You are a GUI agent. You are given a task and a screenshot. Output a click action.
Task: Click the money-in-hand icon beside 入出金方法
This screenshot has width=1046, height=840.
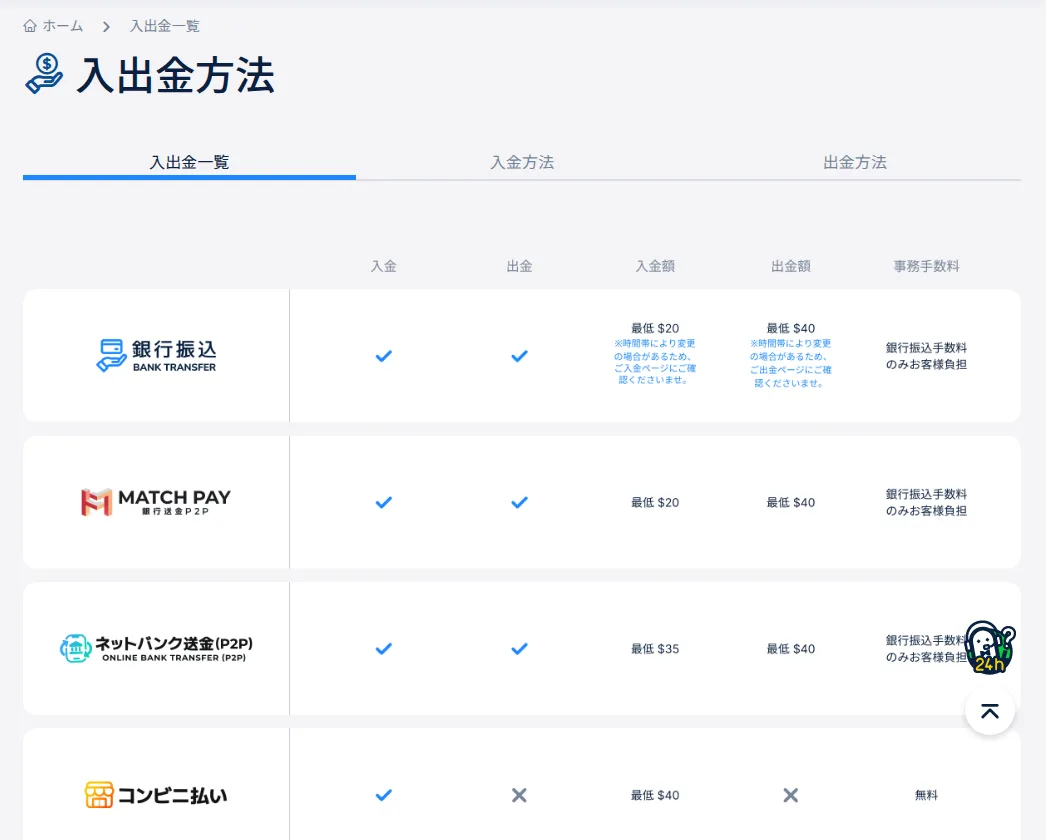44,74
